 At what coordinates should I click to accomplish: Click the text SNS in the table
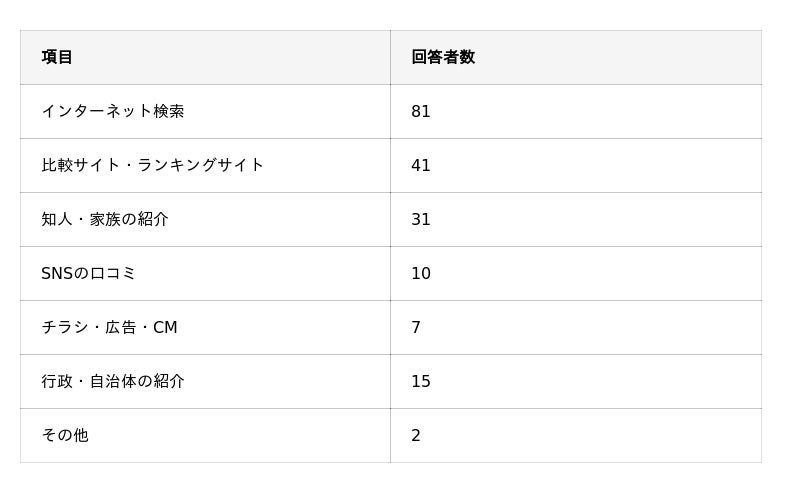pos(57,273)
